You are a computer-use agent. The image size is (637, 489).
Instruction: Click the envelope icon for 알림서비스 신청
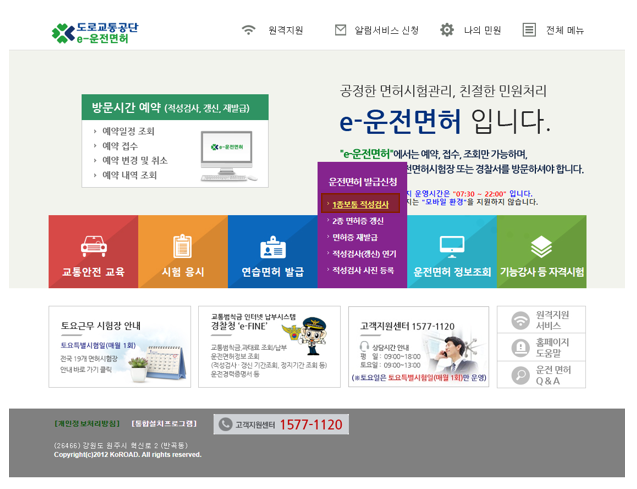pyautogui.click(x=340, y=30)
